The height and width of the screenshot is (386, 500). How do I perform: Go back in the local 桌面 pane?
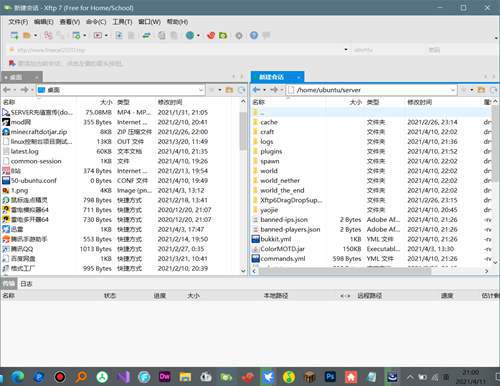click(x=7, y=90)
